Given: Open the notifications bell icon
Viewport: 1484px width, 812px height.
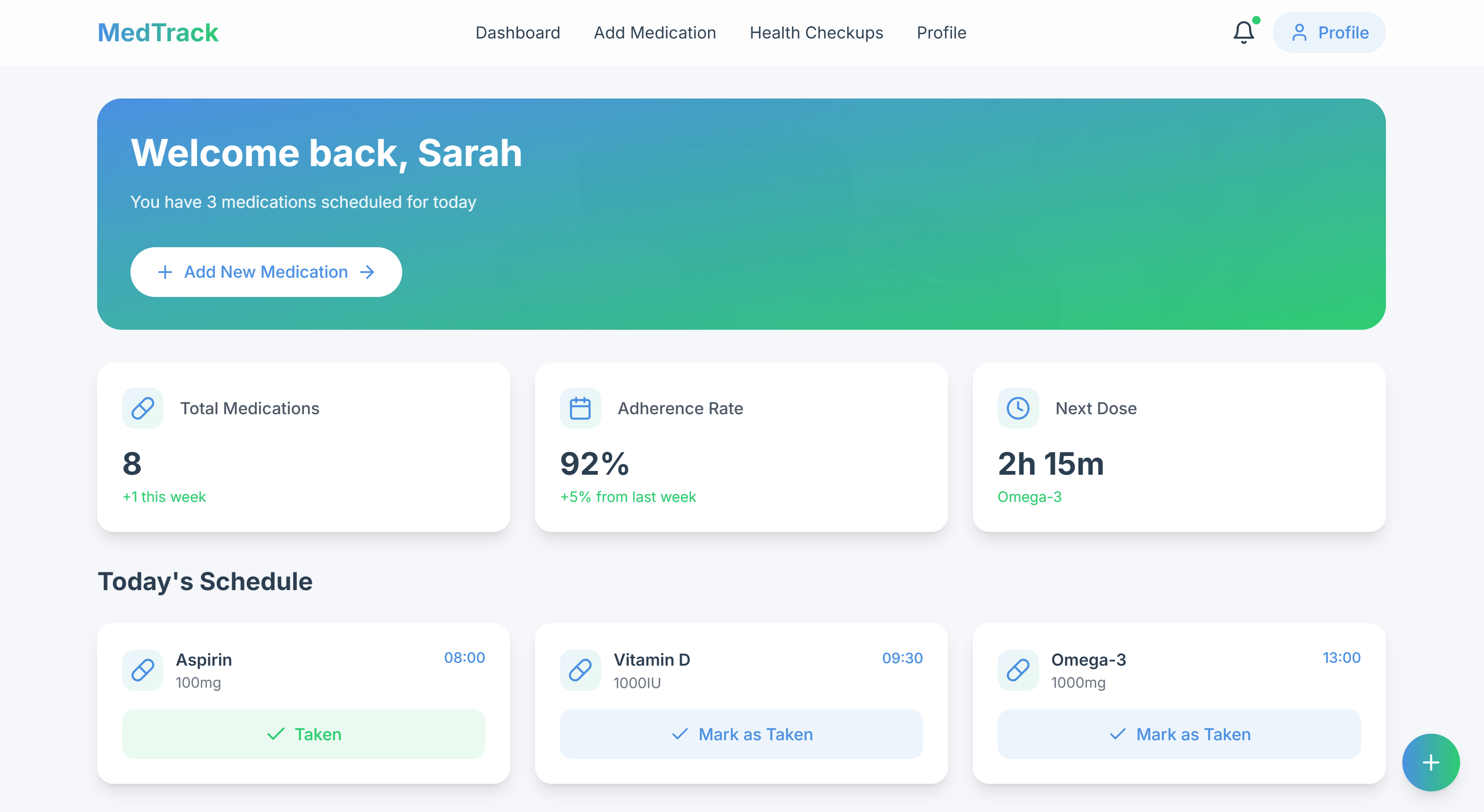Looking at the screenshot, I should click(x=1243, y=32).
